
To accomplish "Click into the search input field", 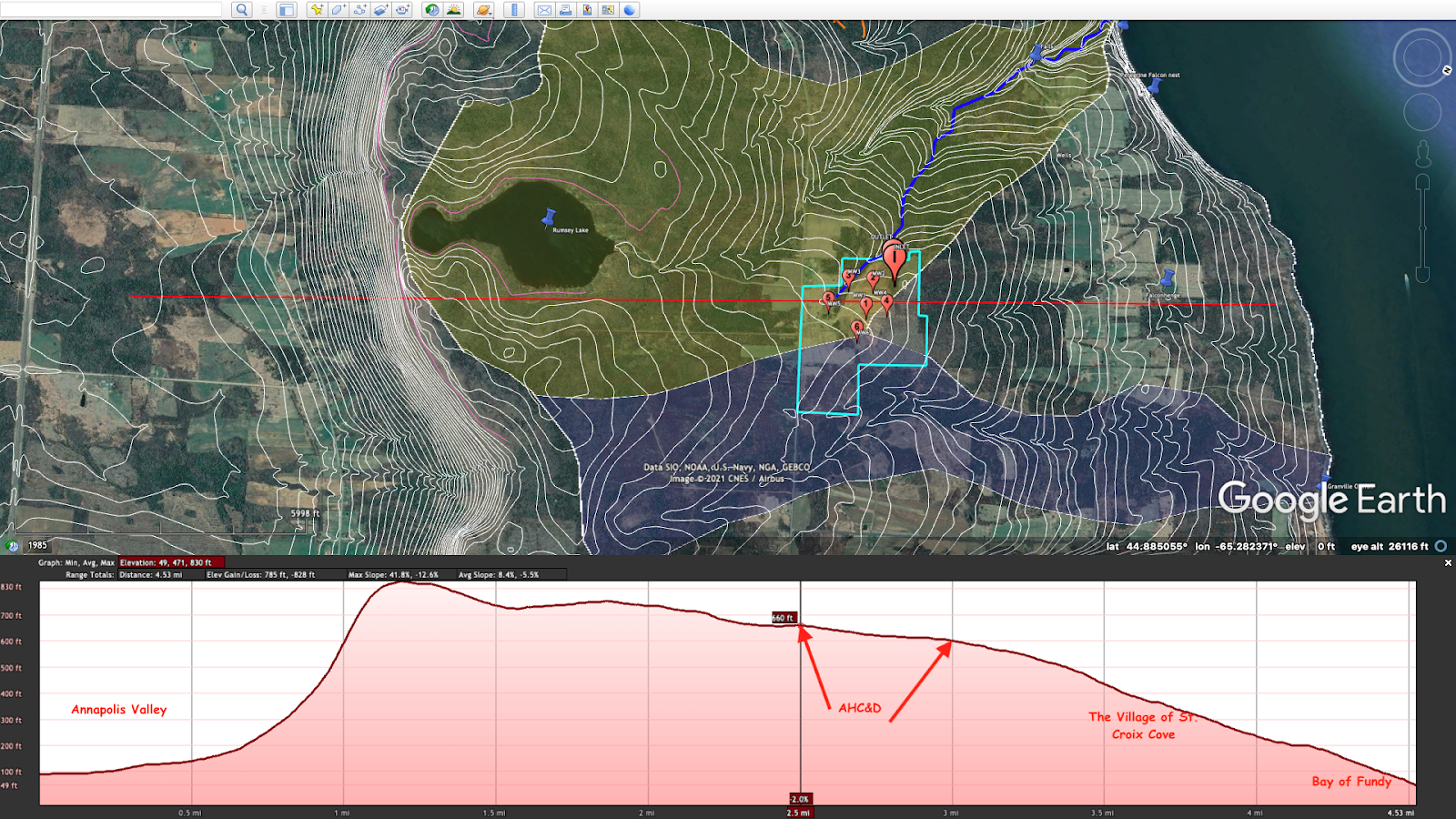I will [x=111, y=9].
